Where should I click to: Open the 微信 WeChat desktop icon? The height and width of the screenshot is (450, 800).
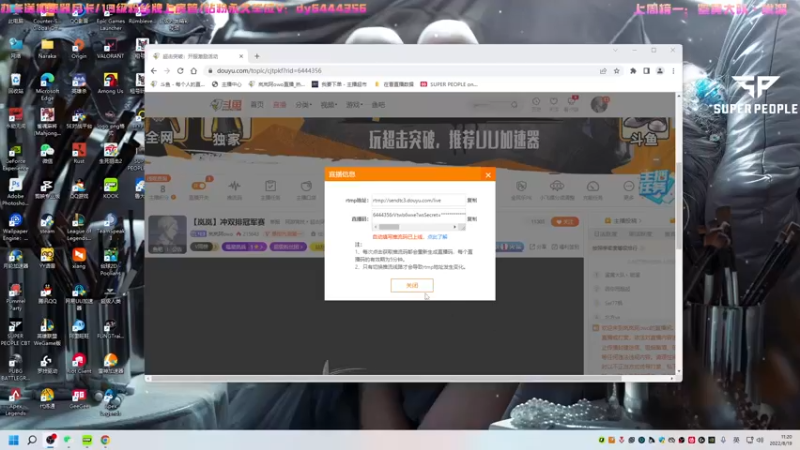[x=47, y=153]
